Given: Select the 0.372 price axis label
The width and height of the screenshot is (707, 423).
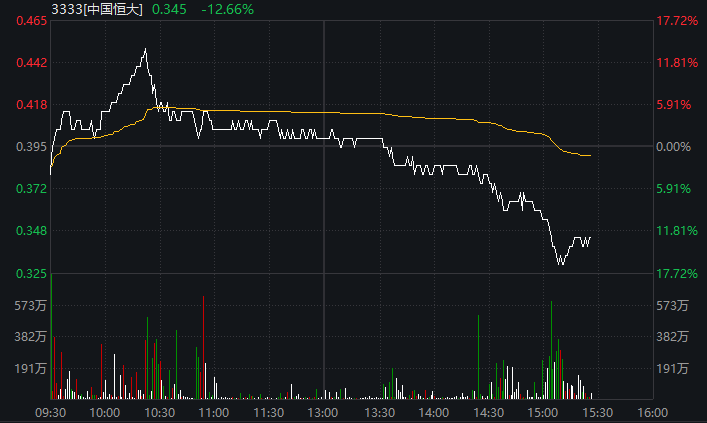Looking at the screenshot, I should click(x=32, y=189).
